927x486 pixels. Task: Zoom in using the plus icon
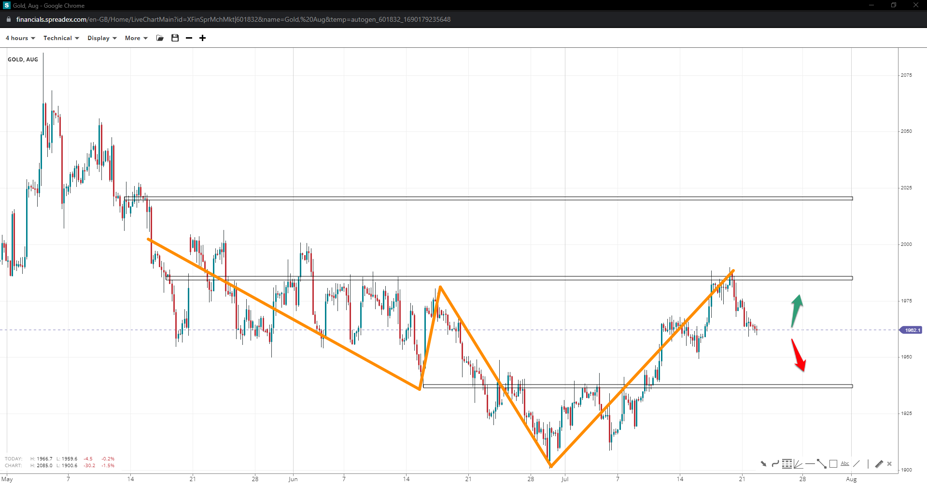202,38
